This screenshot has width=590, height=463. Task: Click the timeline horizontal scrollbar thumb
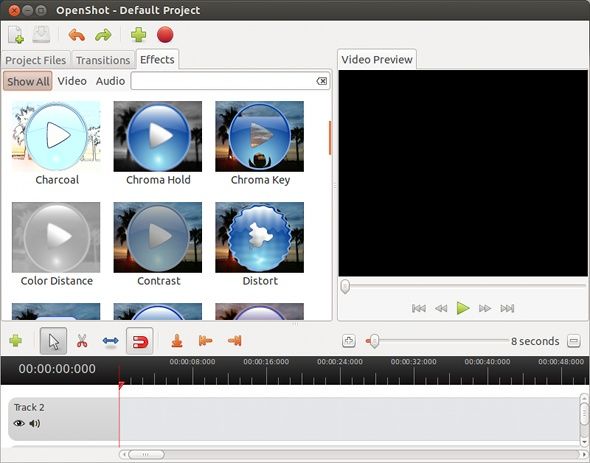coord(146,454)
